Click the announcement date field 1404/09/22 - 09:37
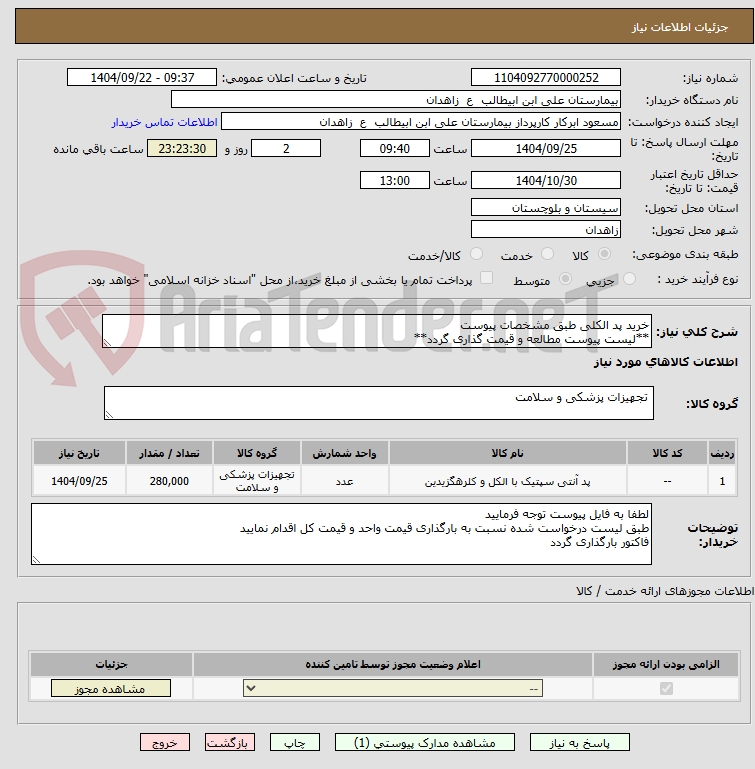Screen dimensions: 755x769 click(142, 77)
